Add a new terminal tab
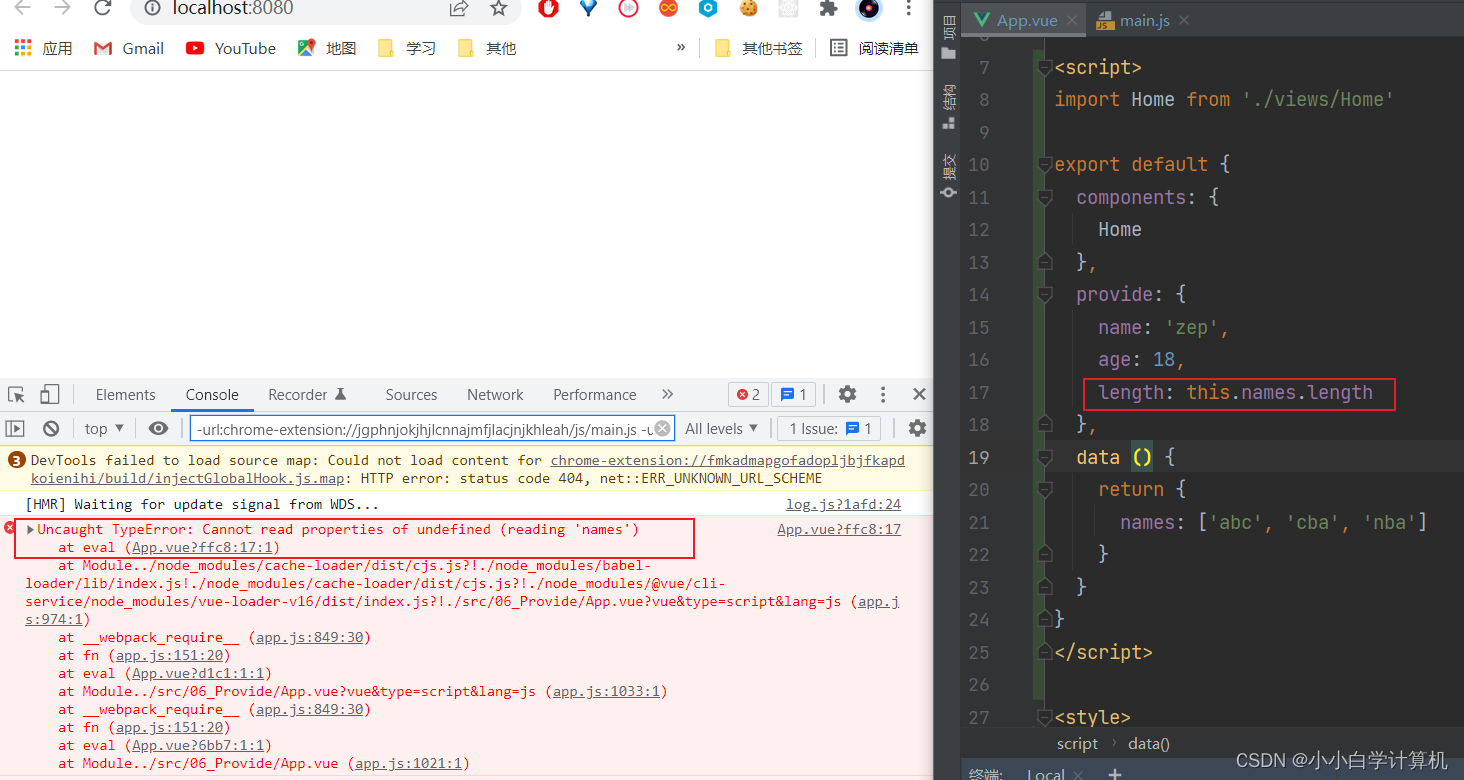Image resolution: width=1464 pixels, height=780 pixels. pyautogui.click(x=1115, y=773)
